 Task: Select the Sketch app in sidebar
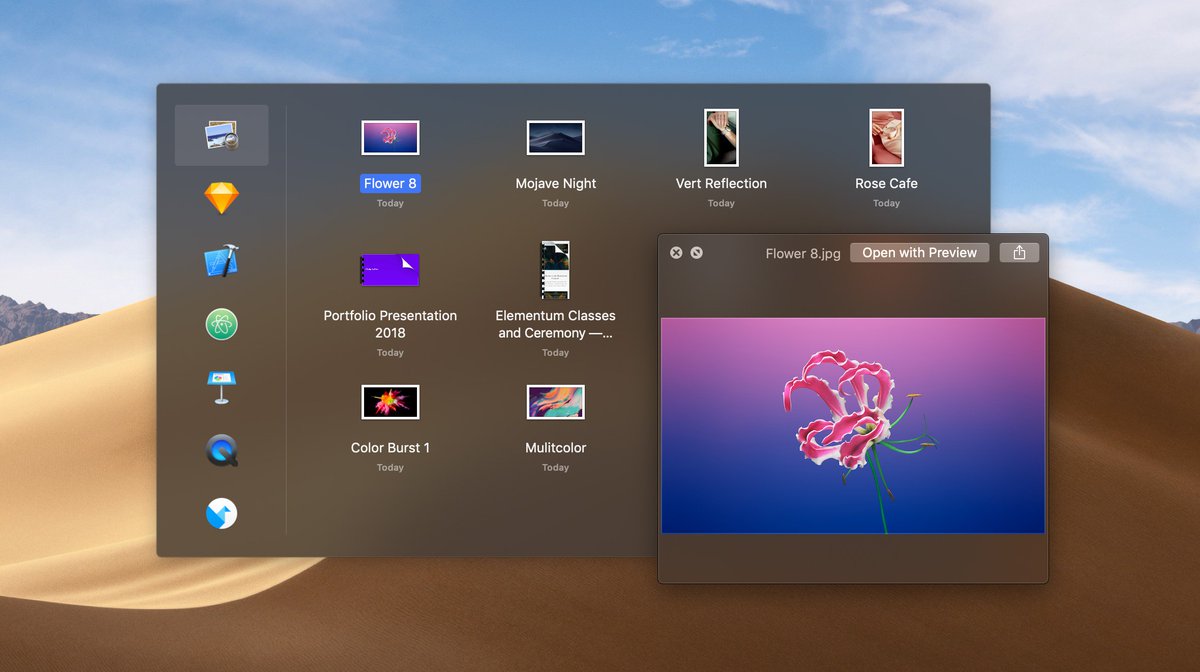click(221, 198)
